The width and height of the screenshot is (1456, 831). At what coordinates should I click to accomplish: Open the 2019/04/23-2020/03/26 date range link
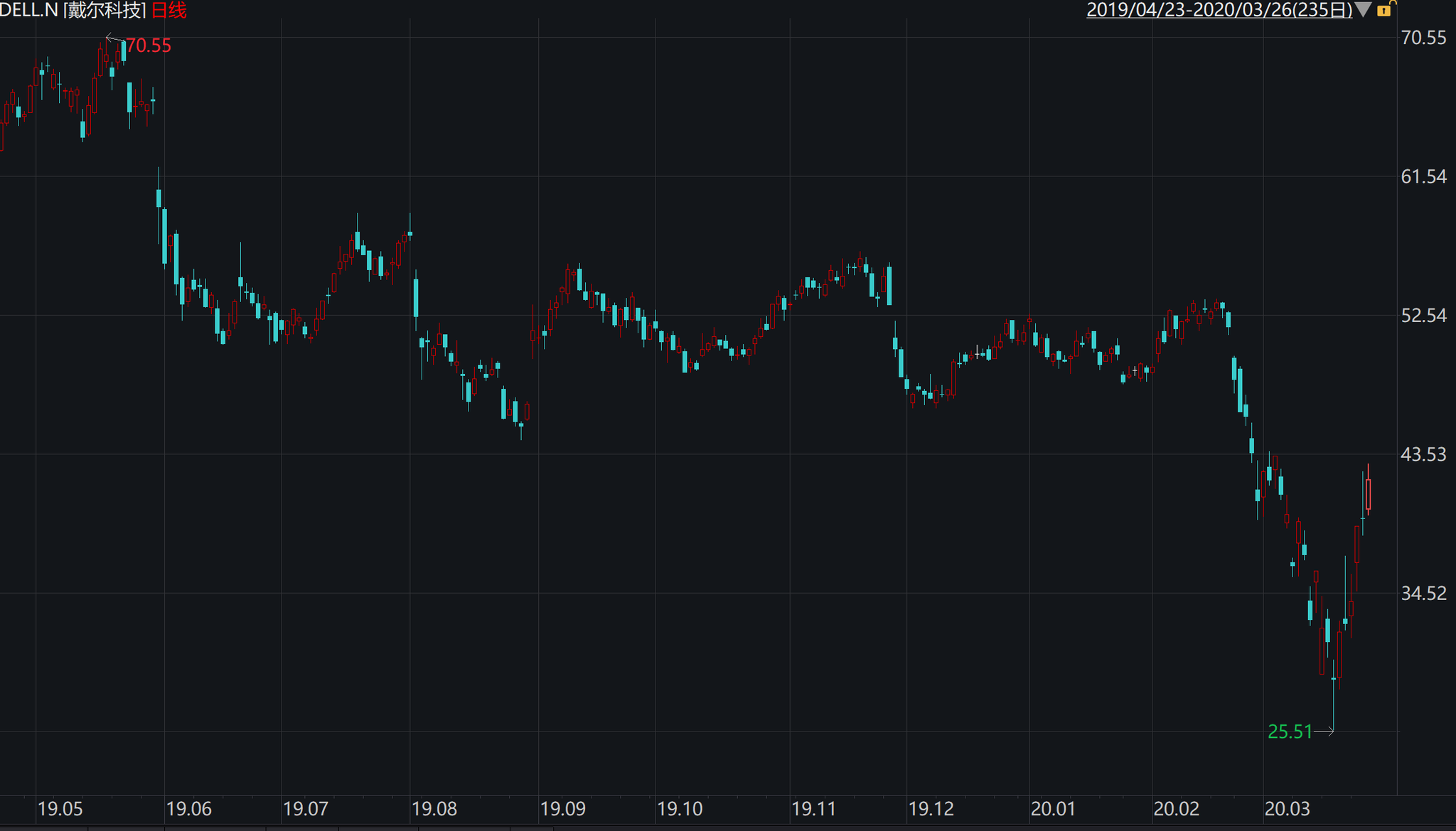[x=1219, y=10]
